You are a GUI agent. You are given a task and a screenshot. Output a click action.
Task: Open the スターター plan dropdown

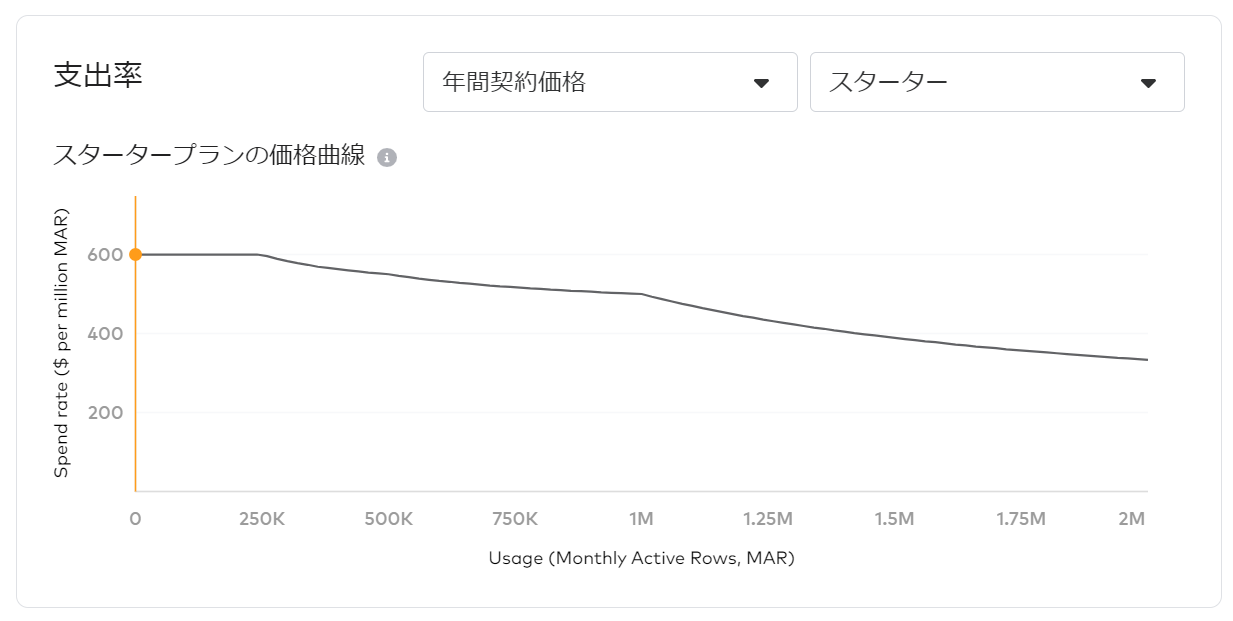click(x=996, y=82)
